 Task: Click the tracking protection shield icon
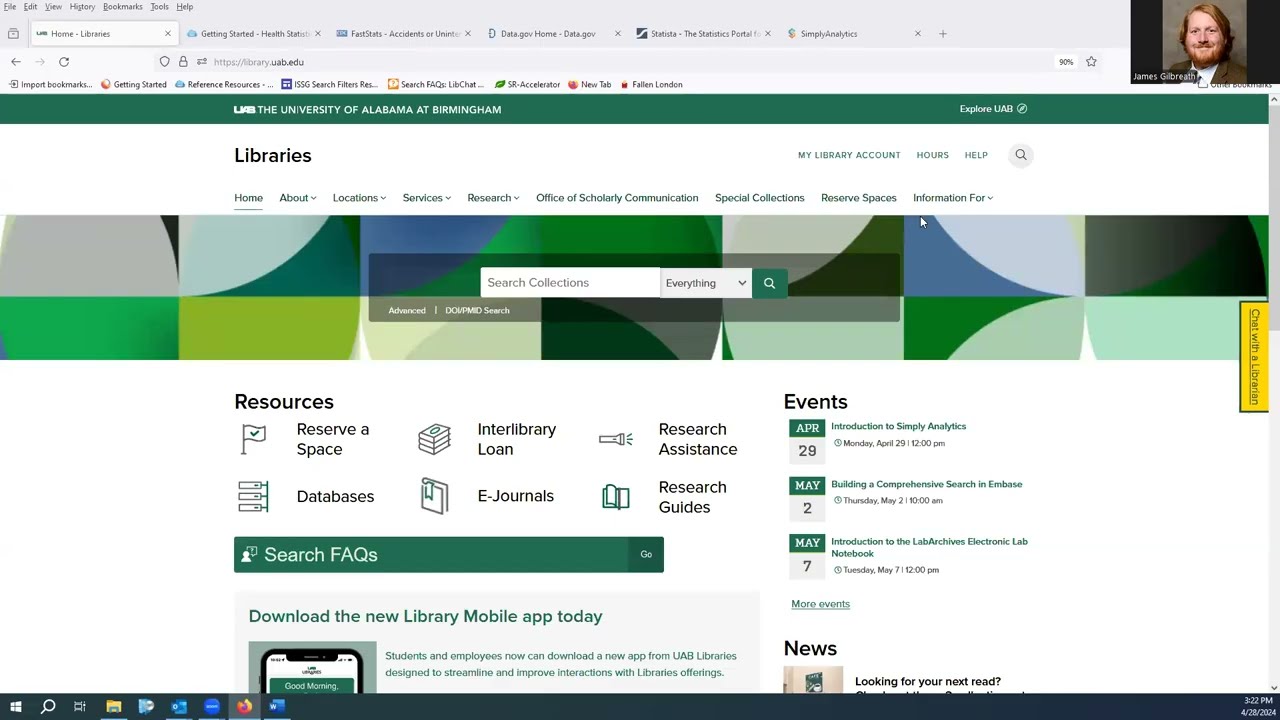point(165,62)
